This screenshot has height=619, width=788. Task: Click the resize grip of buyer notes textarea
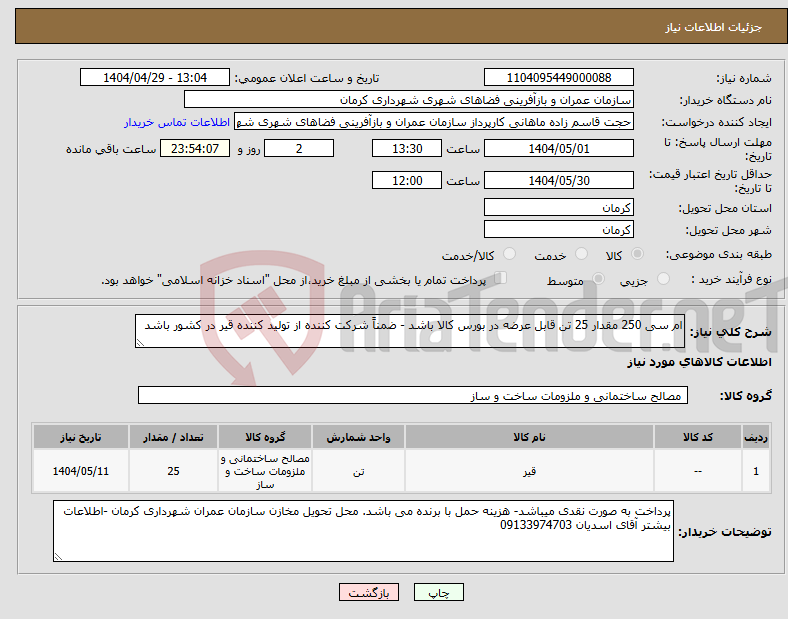click(x=58, y=557)
